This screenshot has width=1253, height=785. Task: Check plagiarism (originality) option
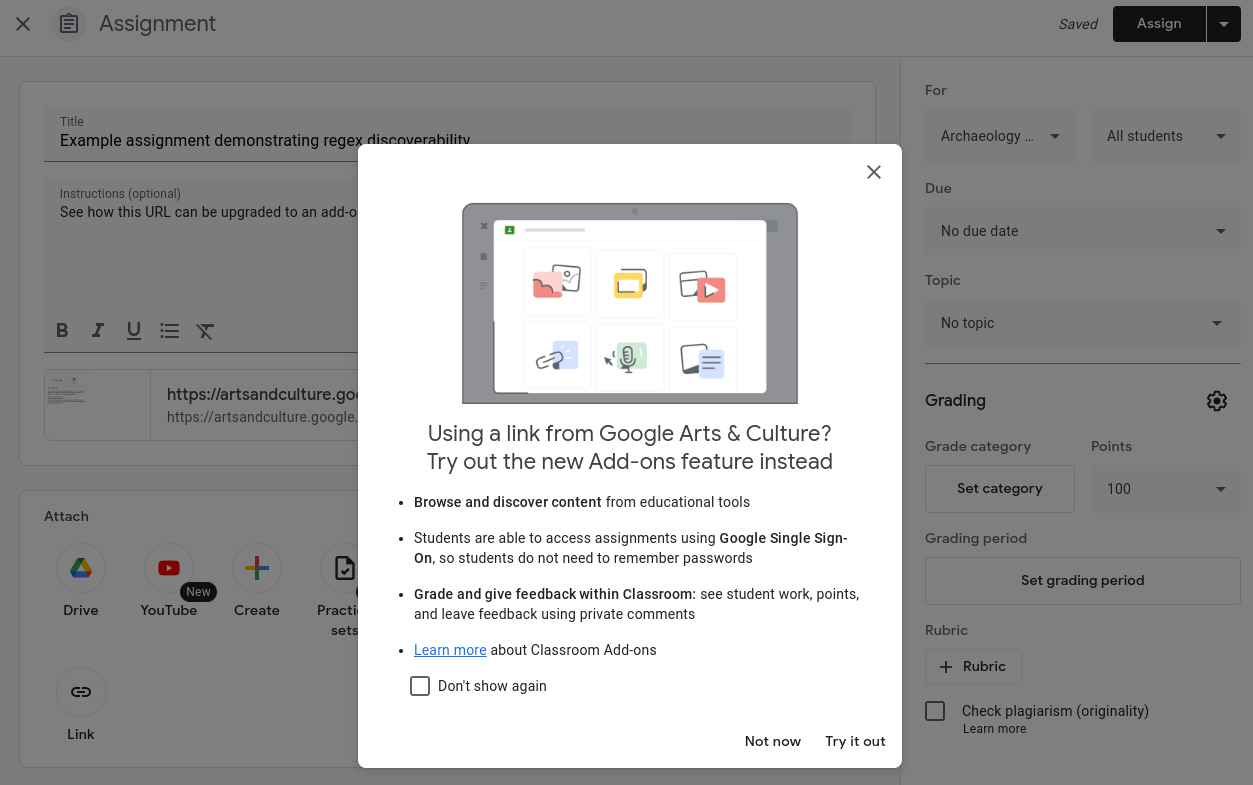pyautogui.click(x=934, y=710)
